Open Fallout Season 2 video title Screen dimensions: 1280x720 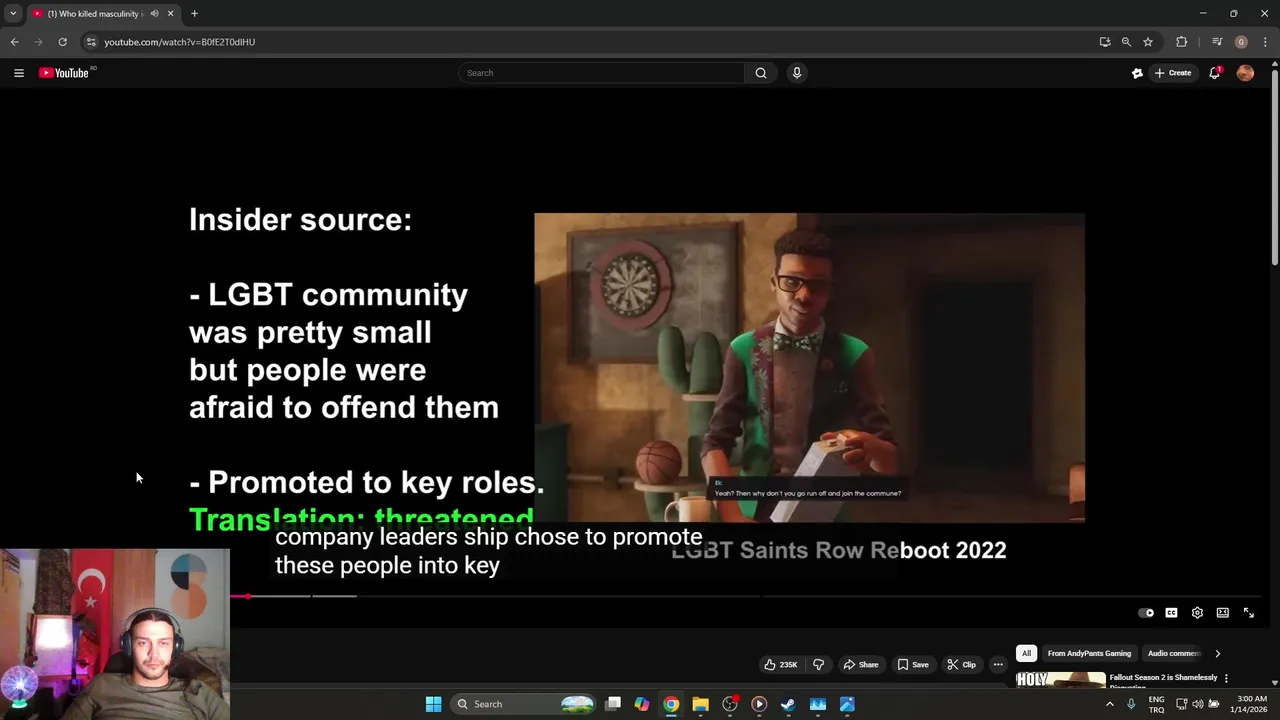pos(1163,680)
